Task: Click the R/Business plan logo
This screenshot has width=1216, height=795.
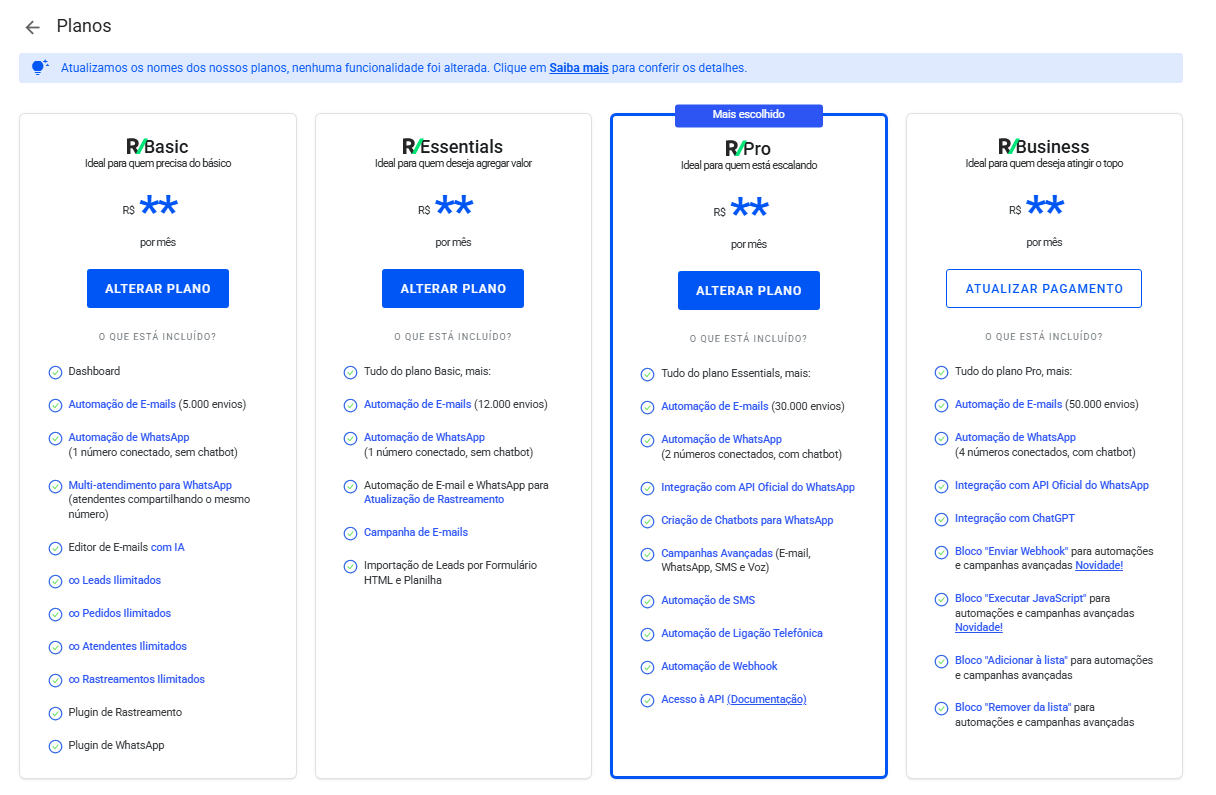Action: click(x=1043, y=147)
